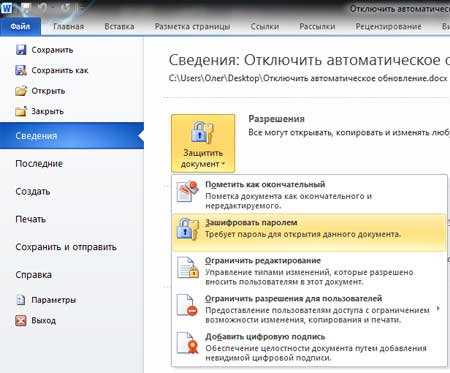Click the digital signature ribbon icon
Image resolution: width=450 pixels, height=373 pixels.
pos(188,343)
